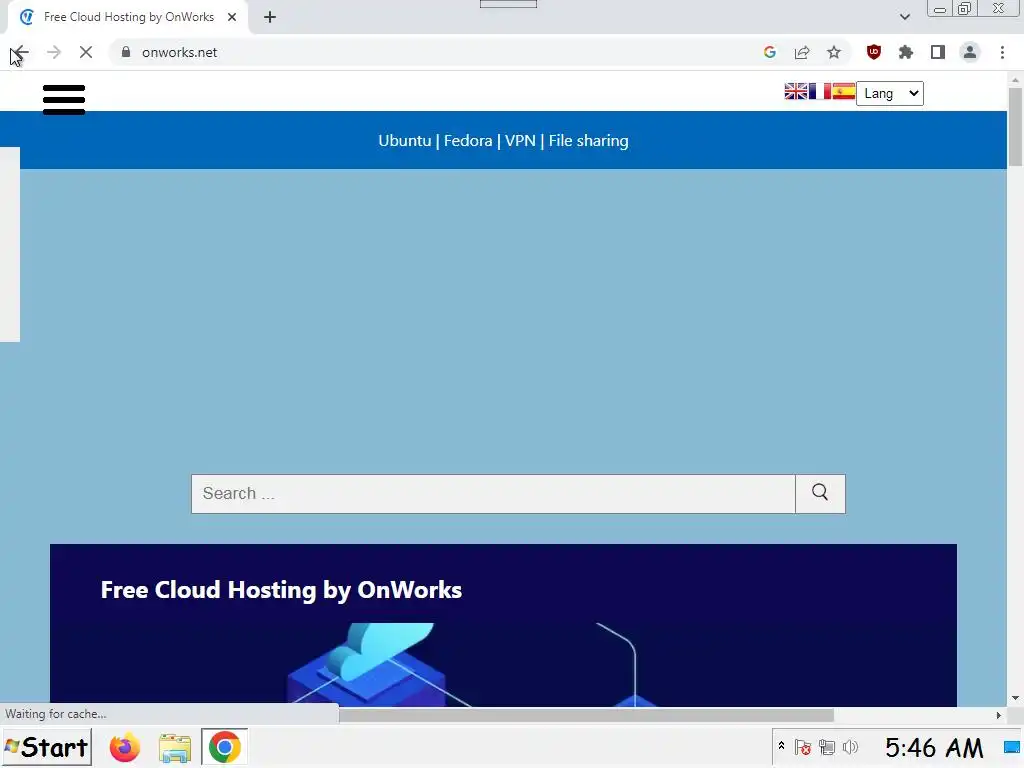The width and height of the screenshot is (1024, 768).
Task: Open the Lang dropdown selector
Action: [889, 93]
